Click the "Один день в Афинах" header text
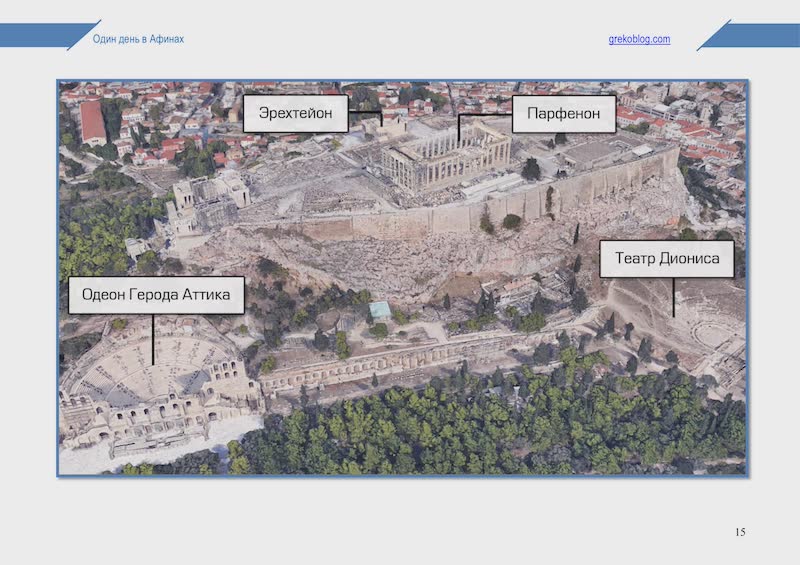The height and width of the screenshot is (565, 800). (138, 39)
